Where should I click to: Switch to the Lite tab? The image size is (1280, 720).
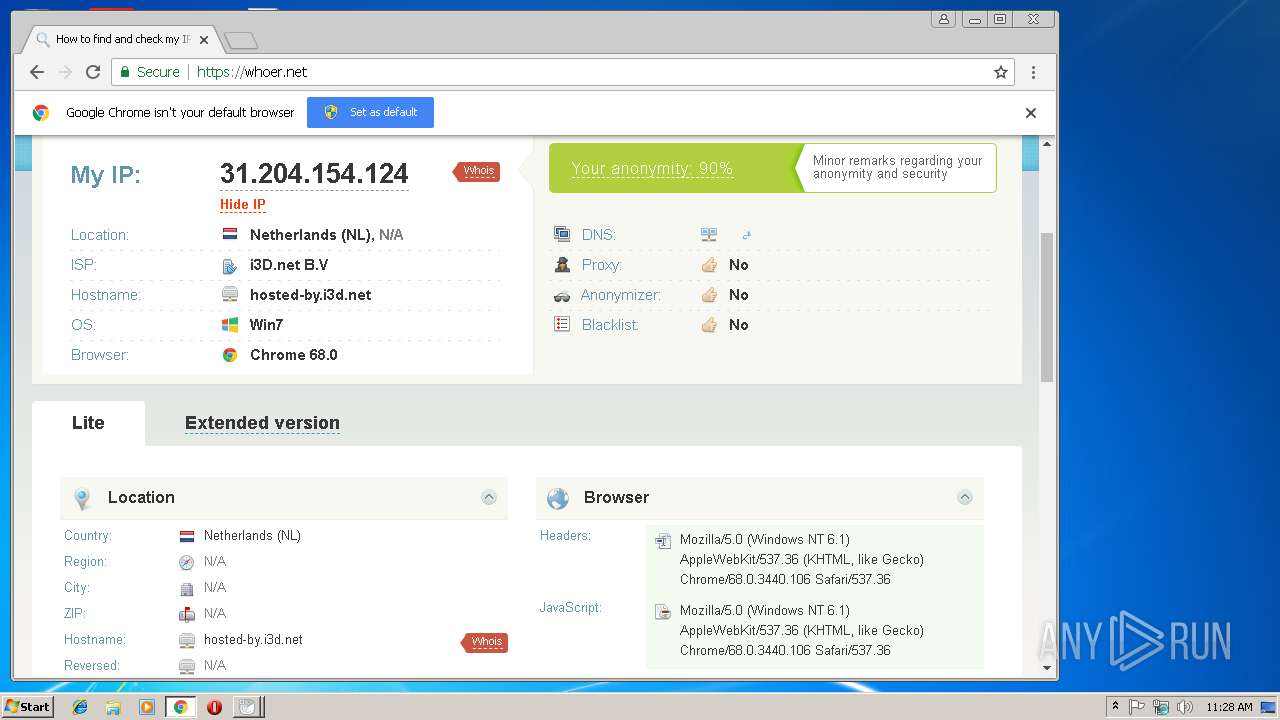point(88,423)
